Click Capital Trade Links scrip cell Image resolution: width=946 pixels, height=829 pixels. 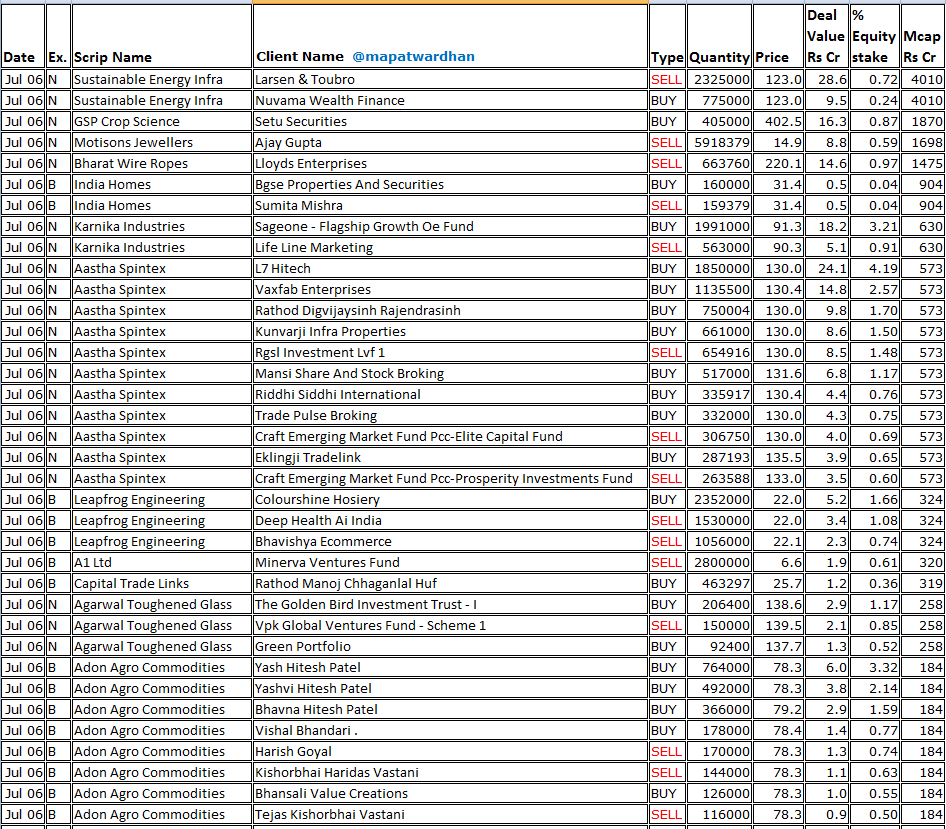(162, 583)
